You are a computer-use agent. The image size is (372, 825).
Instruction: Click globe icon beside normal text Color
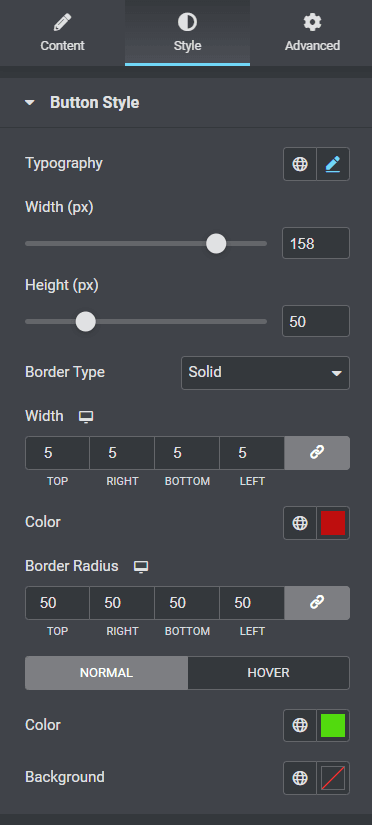pyautogui.click(x=300, y=726)
